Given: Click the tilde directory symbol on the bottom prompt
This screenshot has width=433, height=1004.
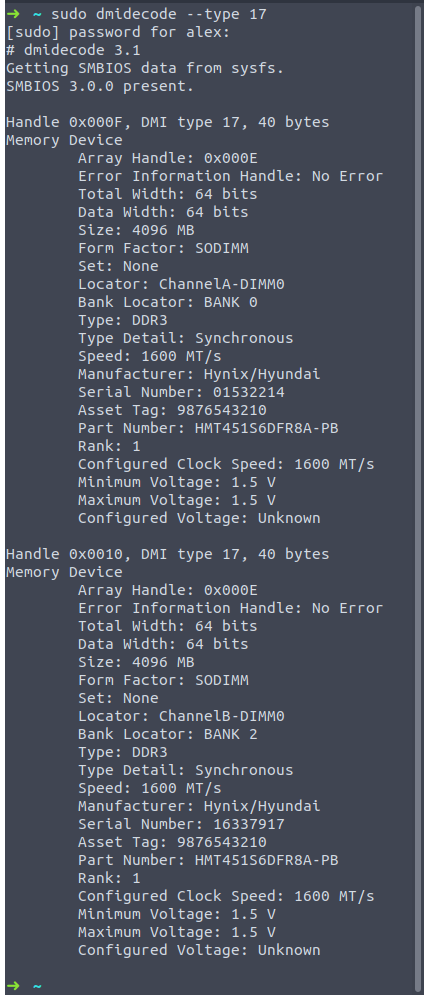Looking at the screenshot, I should (x=37, y=986).
